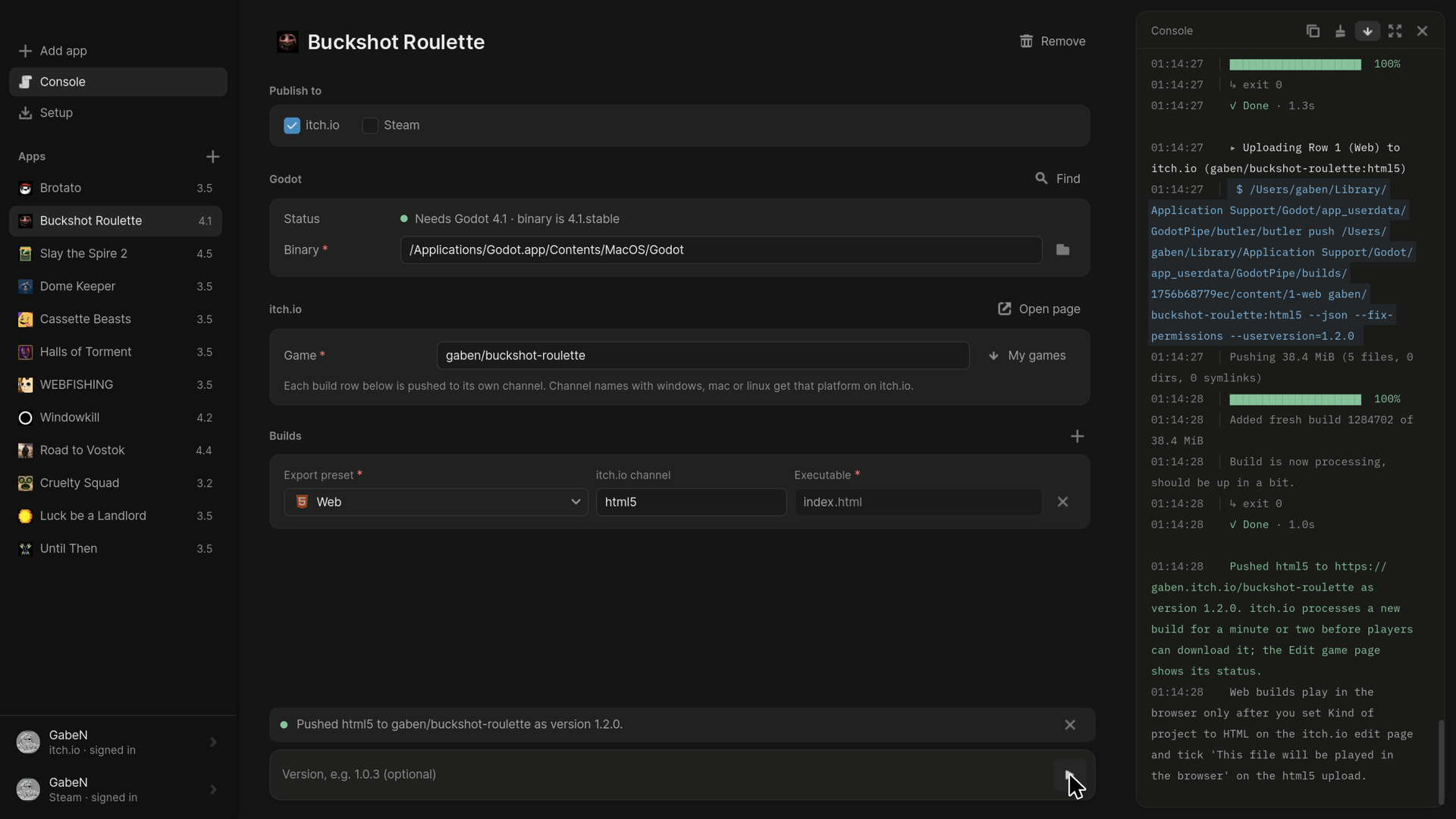Viewport: 1456px width, 819px height.
Task: Expand the console to fullscreen
Action: click(1395, 31)
